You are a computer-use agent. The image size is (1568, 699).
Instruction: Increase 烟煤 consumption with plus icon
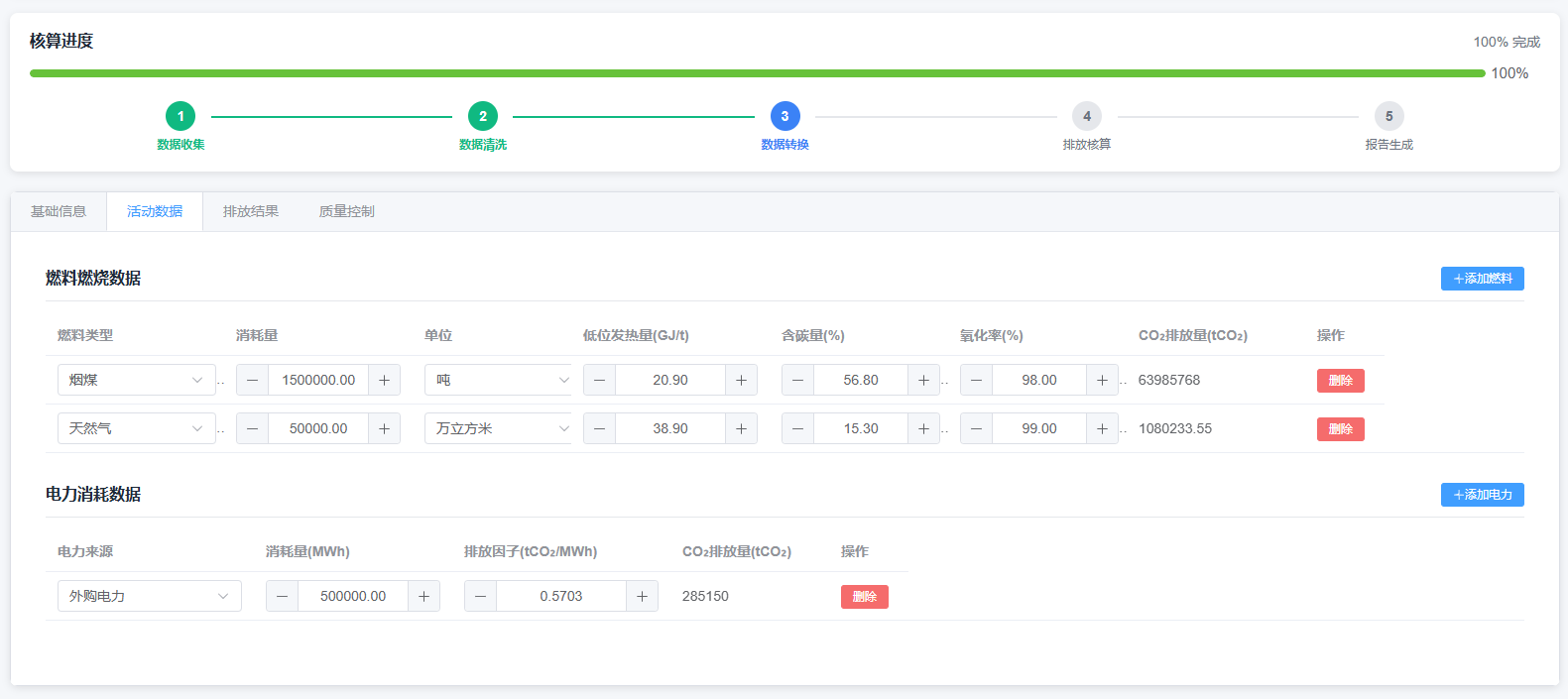(384, 380)
